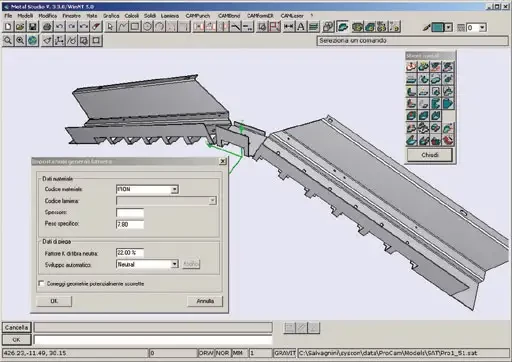The height and width of the screenshot is (362, 512).
Task: Open the Codice materiale dropdown
Action: (174, 189)
